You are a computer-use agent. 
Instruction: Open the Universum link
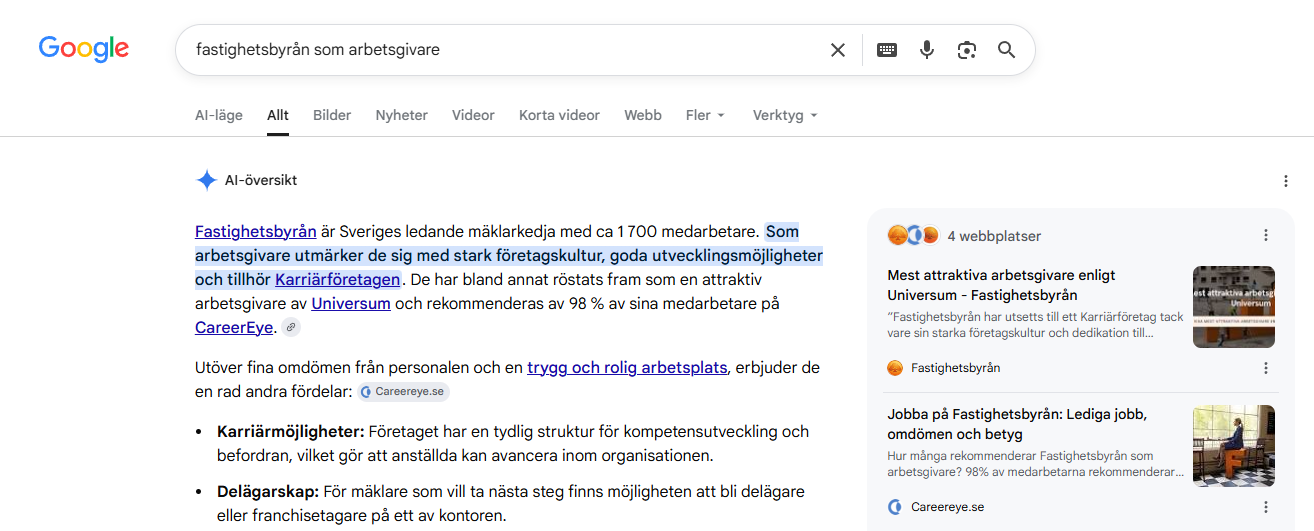[x=351, y=303]
